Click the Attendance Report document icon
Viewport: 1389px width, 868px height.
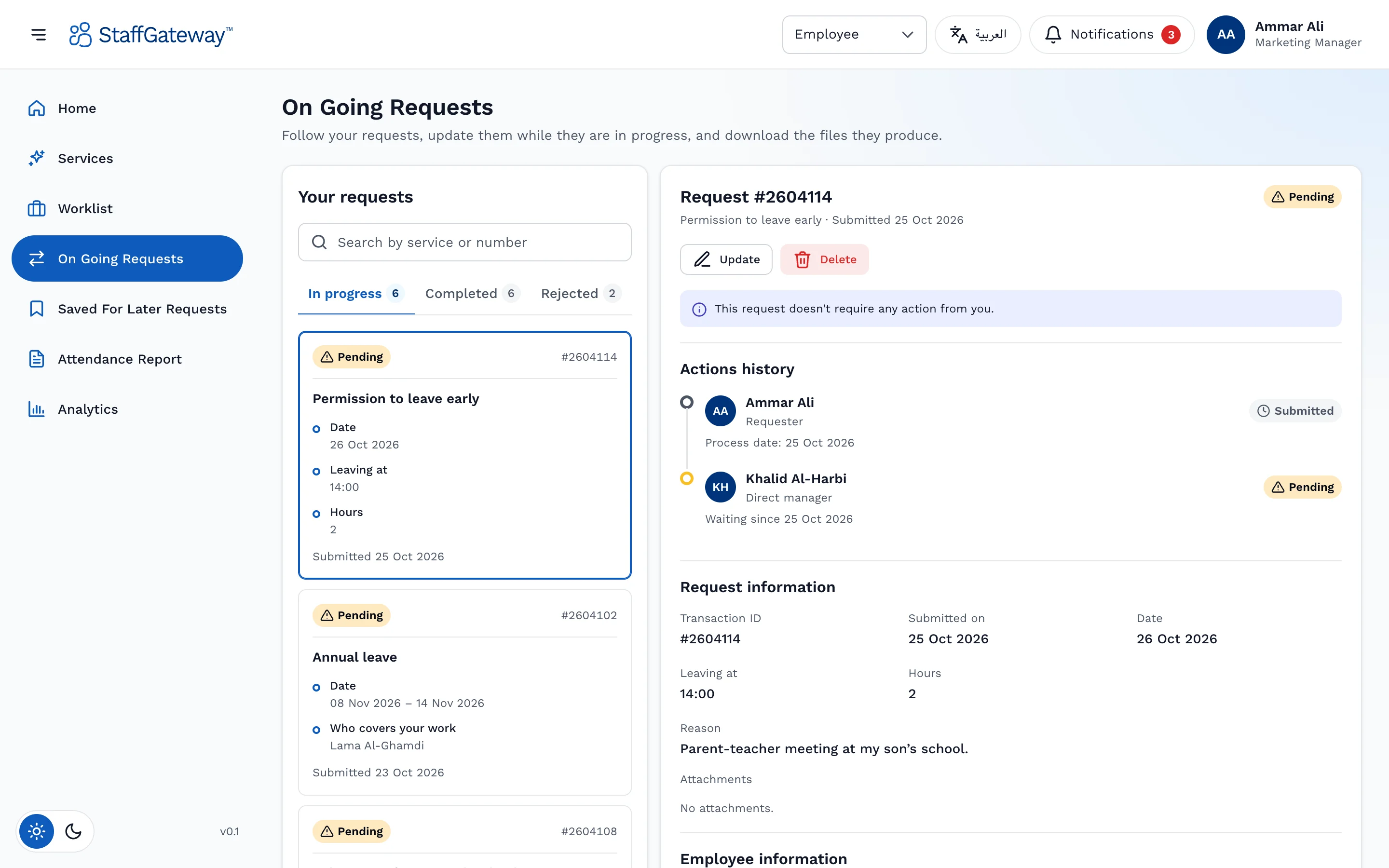click(x=37, y=359)
